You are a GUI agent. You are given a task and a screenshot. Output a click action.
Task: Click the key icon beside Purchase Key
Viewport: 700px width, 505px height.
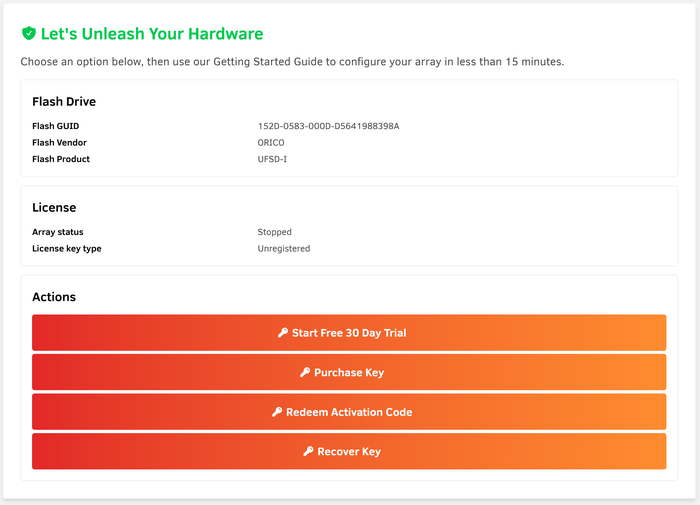tap(305, 372)
